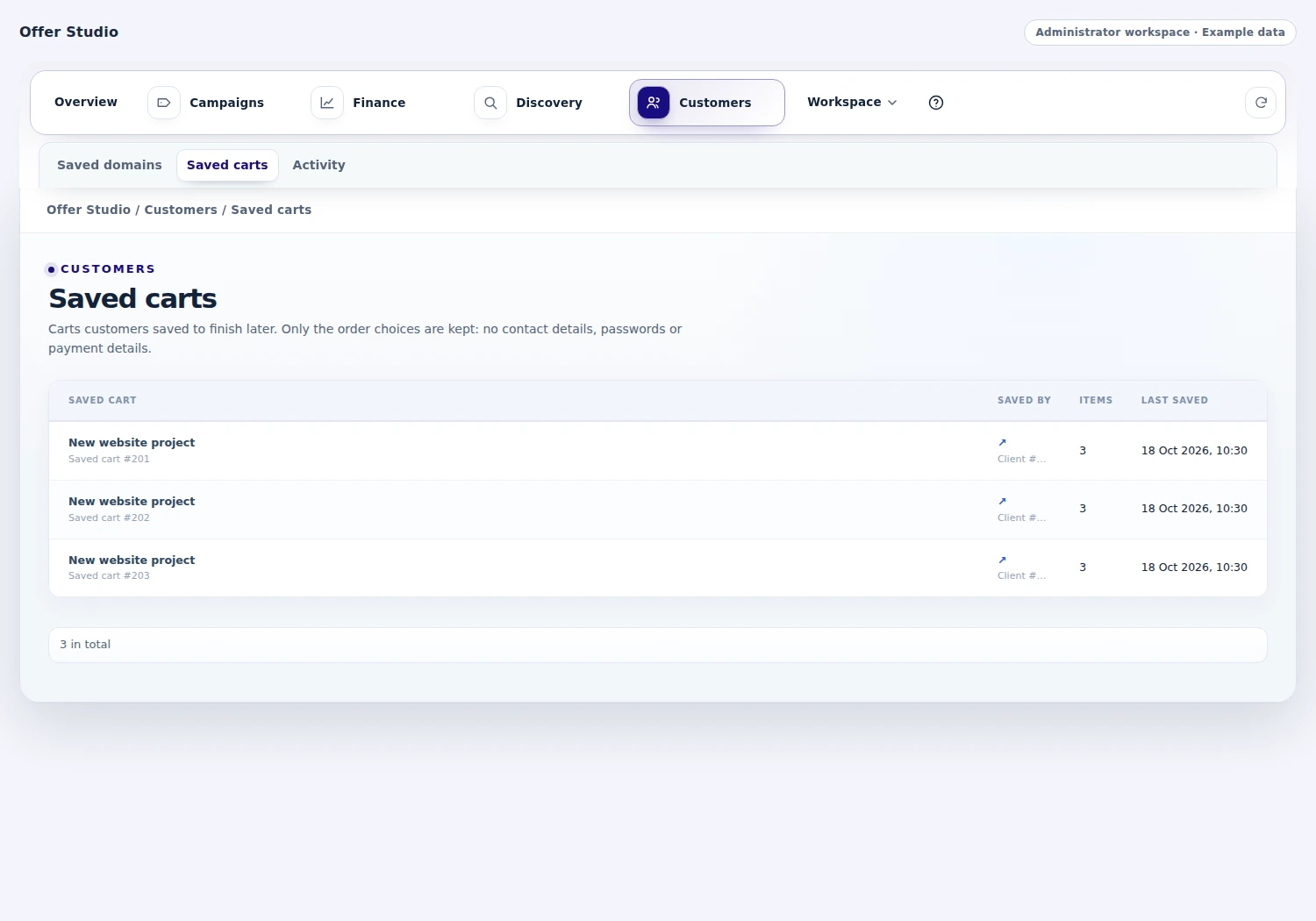Click the date in cart #201 row
Screen dimensions: 1316x921
1194,451
